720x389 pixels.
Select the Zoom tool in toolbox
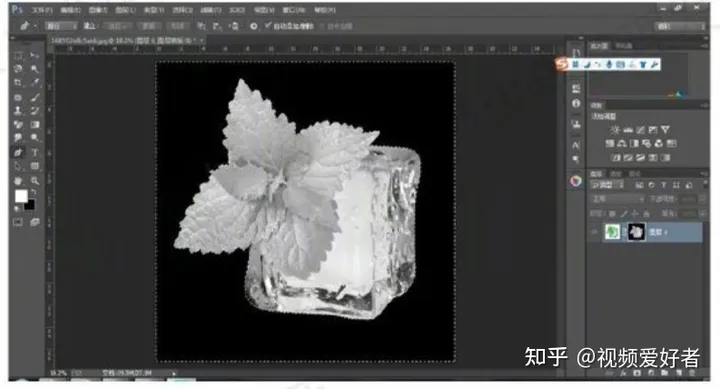coord(34,180)
